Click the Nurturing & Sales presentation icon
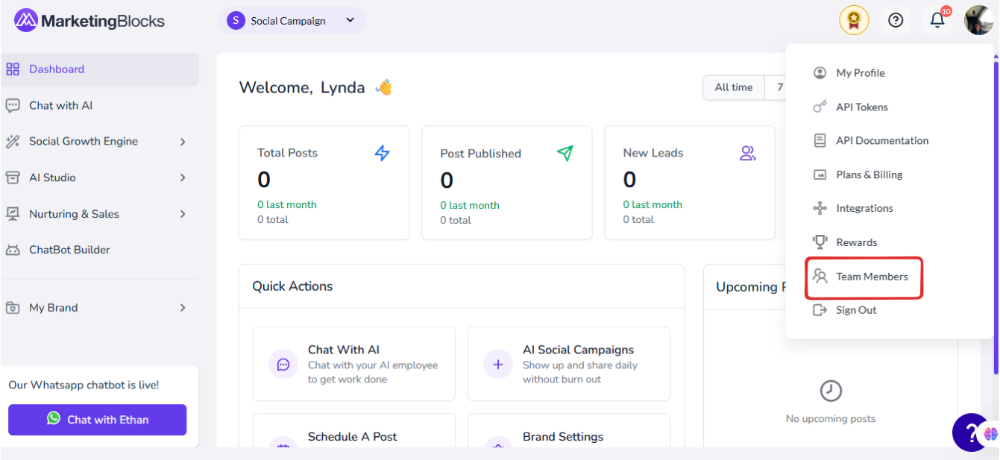 (13, 214)
